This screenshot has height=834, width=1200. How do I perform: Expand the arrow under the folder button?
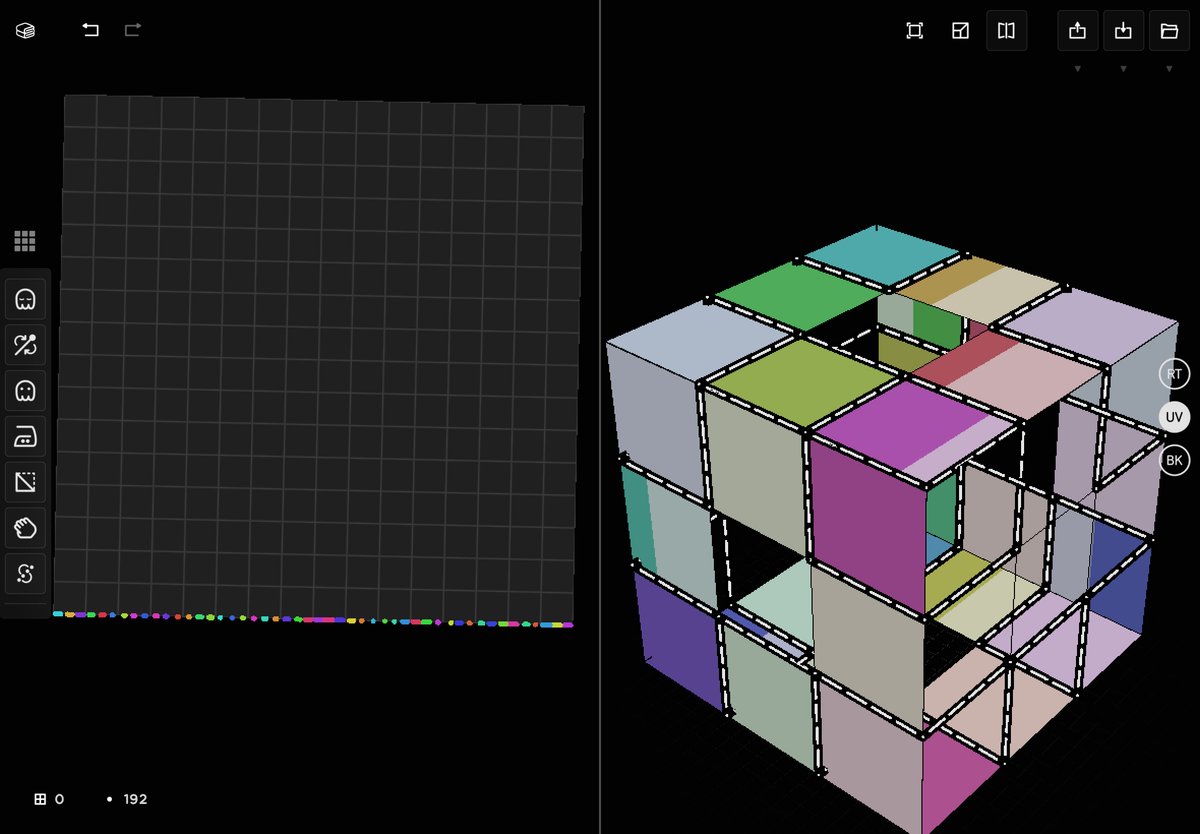tap(1169, 69)
